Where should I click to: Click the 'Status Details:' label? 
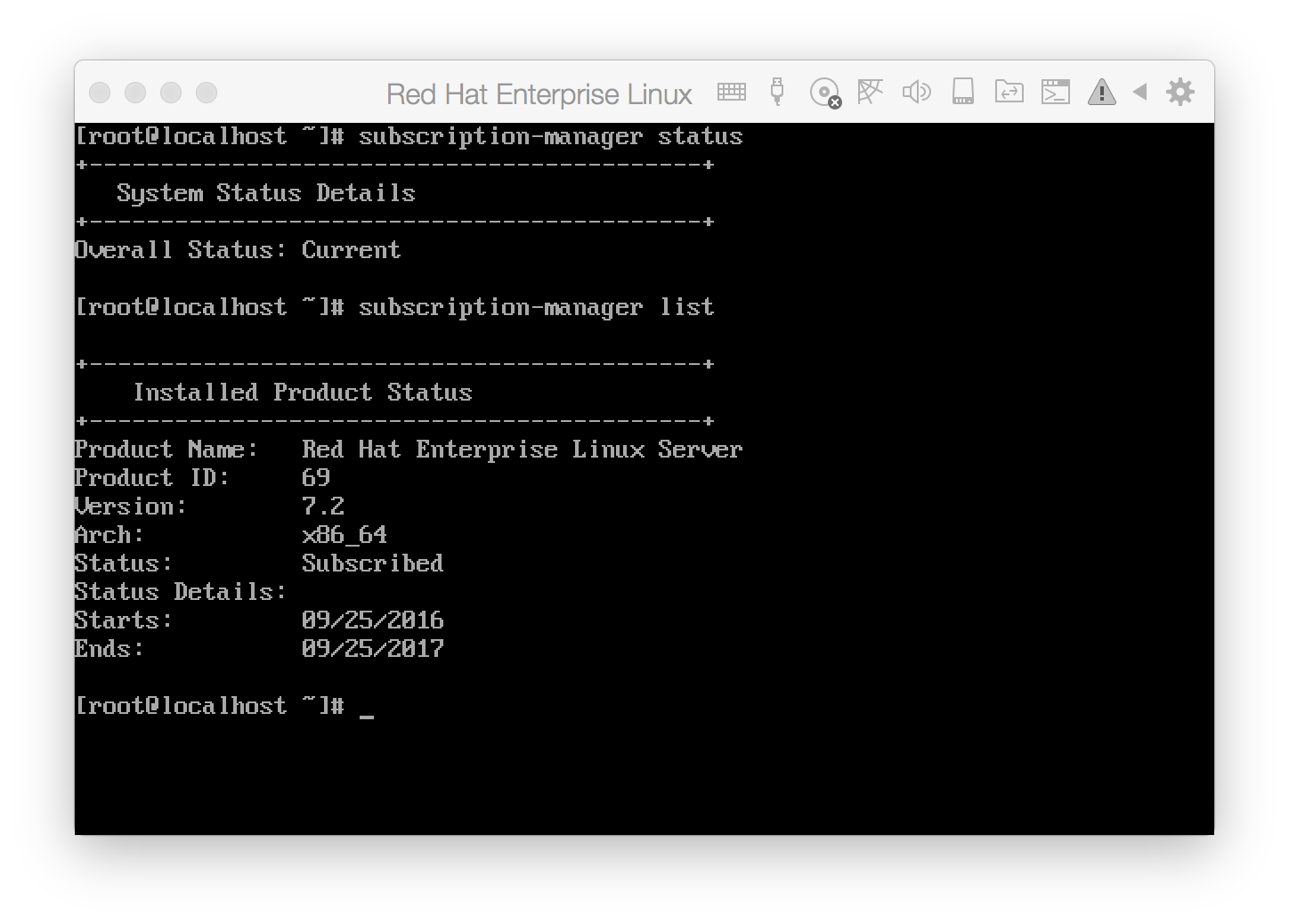click(181, 592)
